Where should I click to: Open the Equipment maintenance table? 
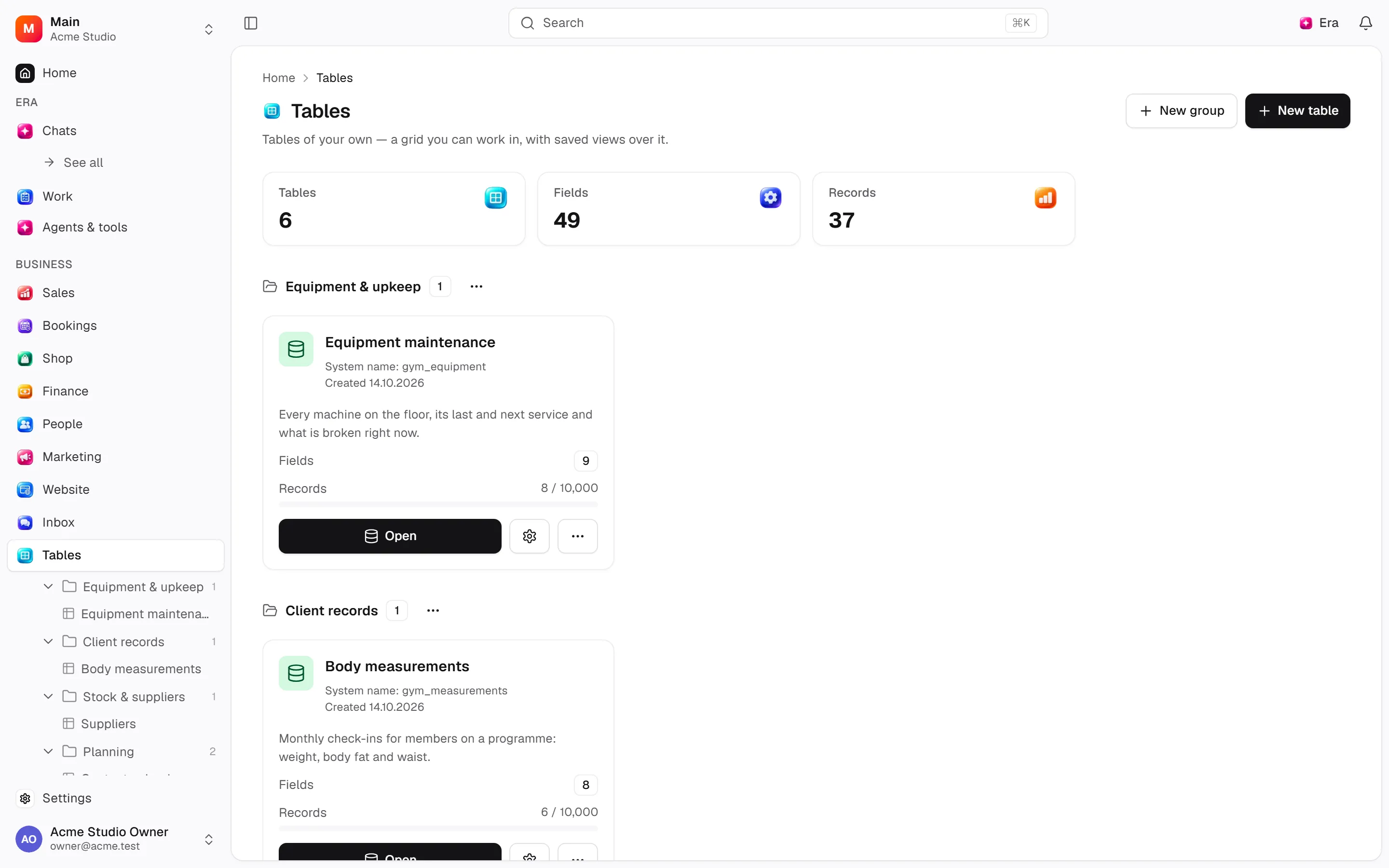[x=390, y=536]
